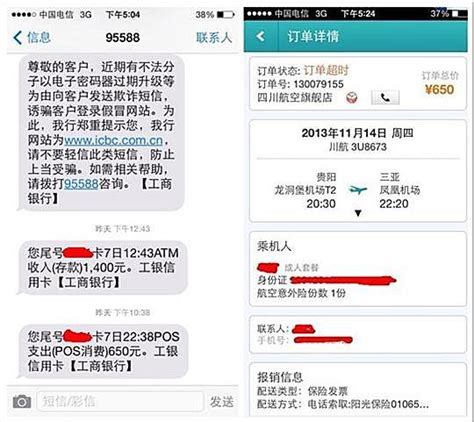The image size is (474, 422).
Task: Tap the 订单超时 order status text
Action: pos(326,71)
